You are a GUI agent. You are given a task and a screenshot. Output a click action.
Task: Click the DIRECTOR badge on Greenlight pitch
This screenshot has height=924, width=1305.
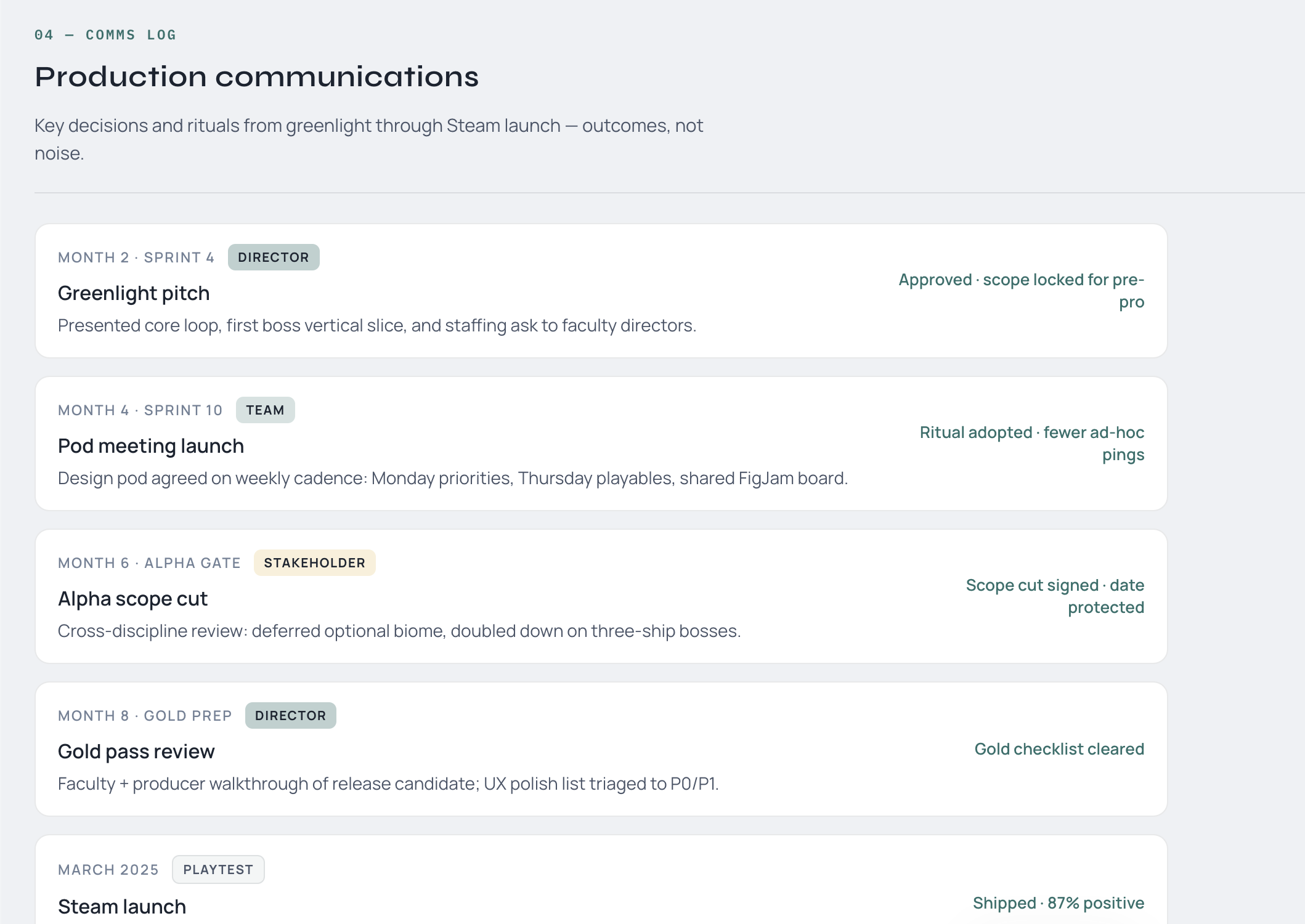[x=273, y=257]
